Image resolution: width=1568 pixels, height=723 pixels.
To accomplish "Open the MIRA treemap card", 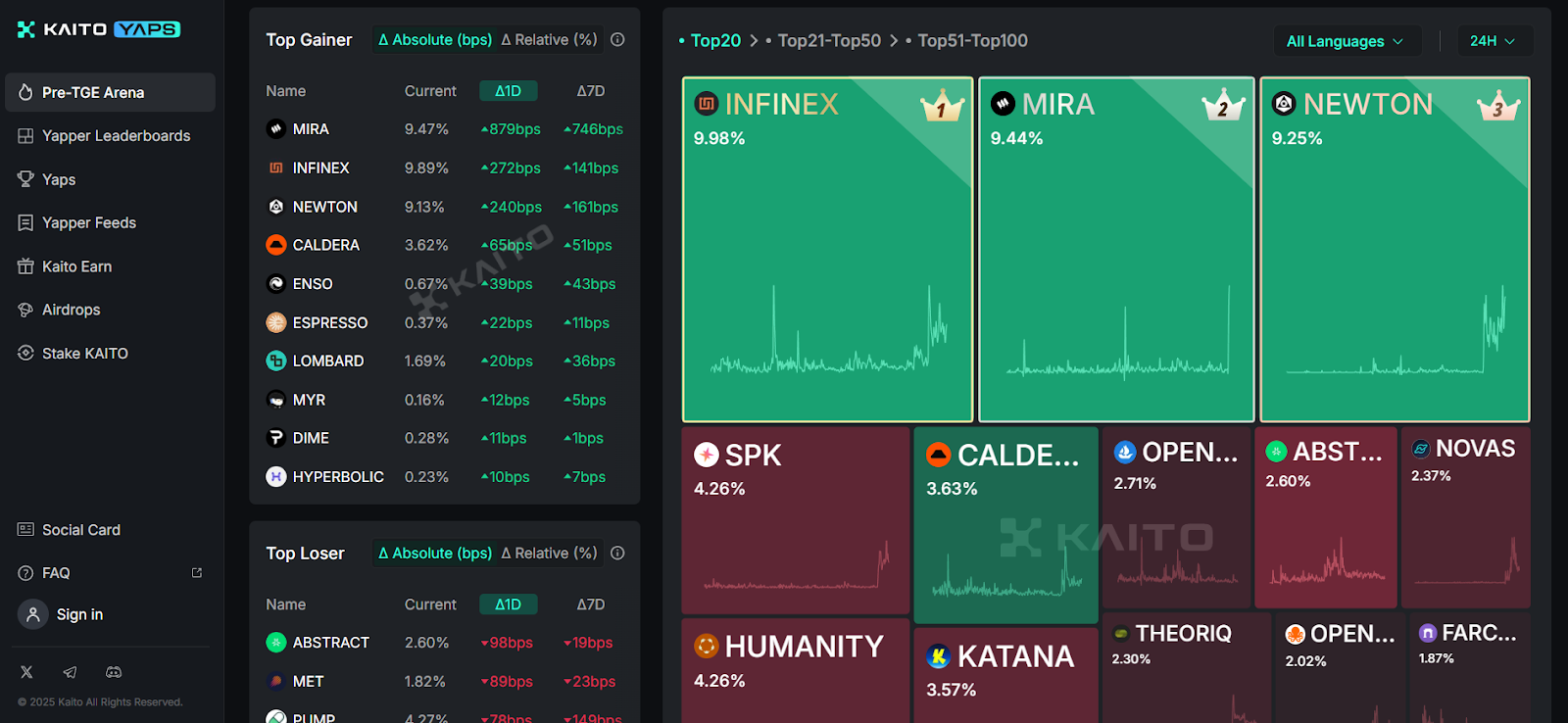I will 1116,250.
